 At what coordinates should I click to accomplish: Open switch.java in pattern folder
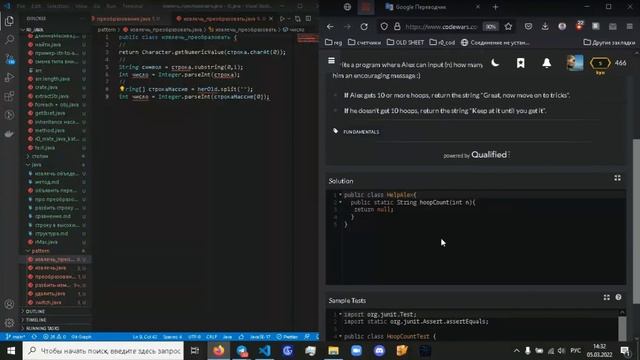point(48,302)
